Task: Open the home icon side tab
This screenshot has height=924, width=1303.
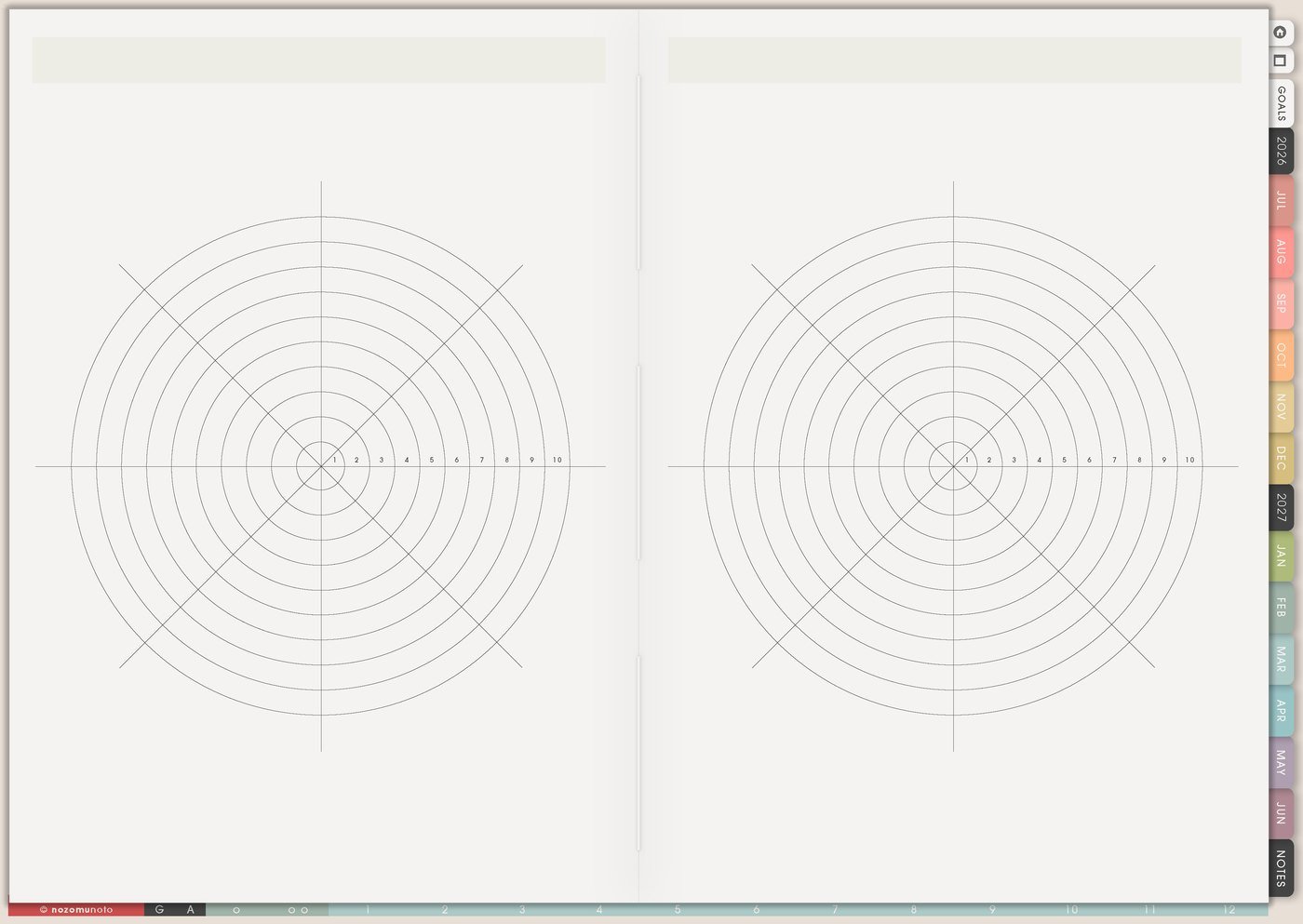Action: pyautogui.click(x=1280, y=32)
